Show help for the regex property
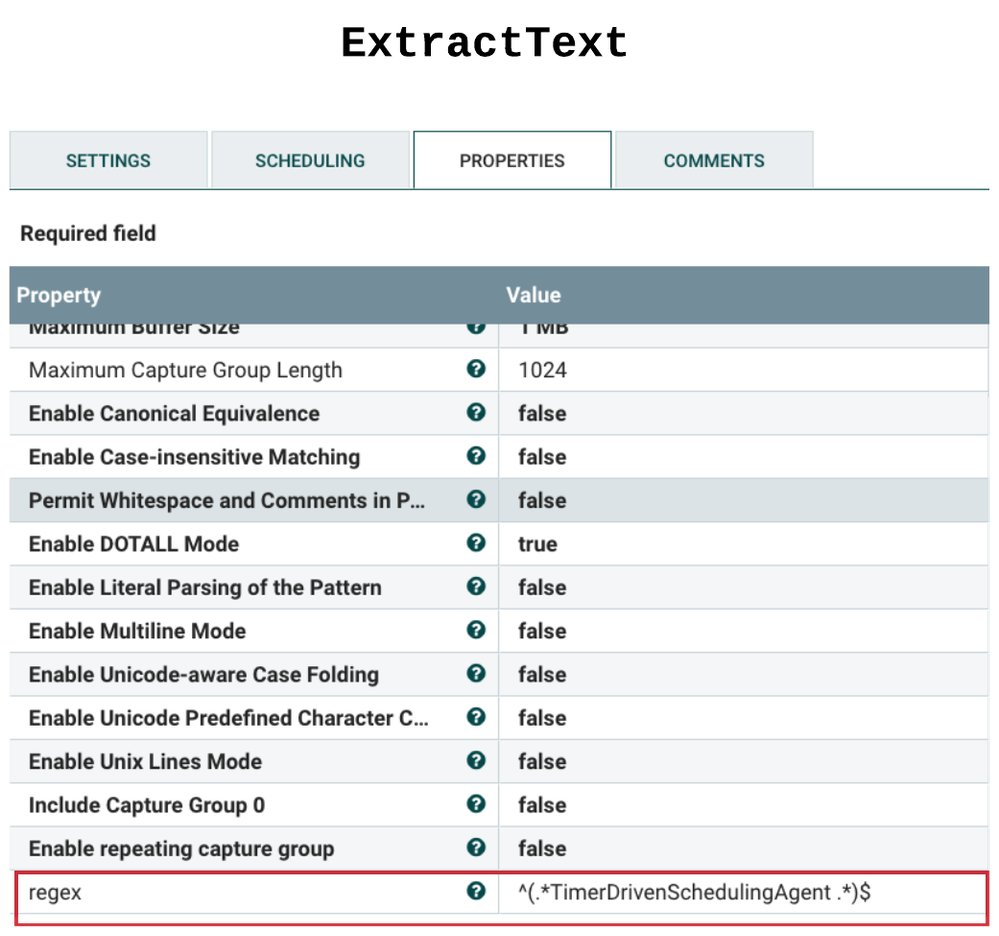This screenshot has height=936, width=999. coord(477,891)
